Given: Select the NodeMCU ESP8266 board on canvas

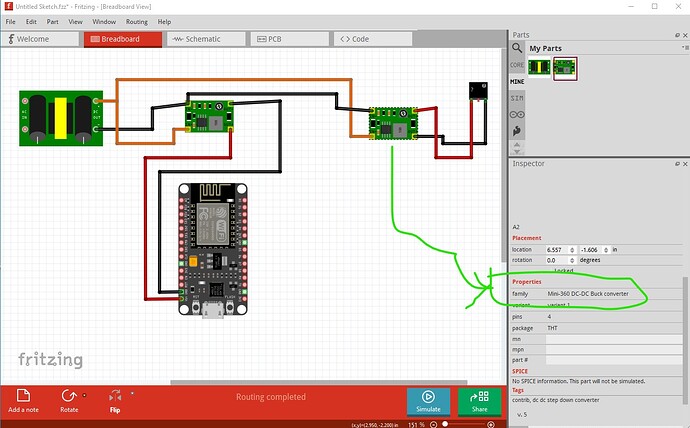Looking at the screenshot, I should coord(213,249).
